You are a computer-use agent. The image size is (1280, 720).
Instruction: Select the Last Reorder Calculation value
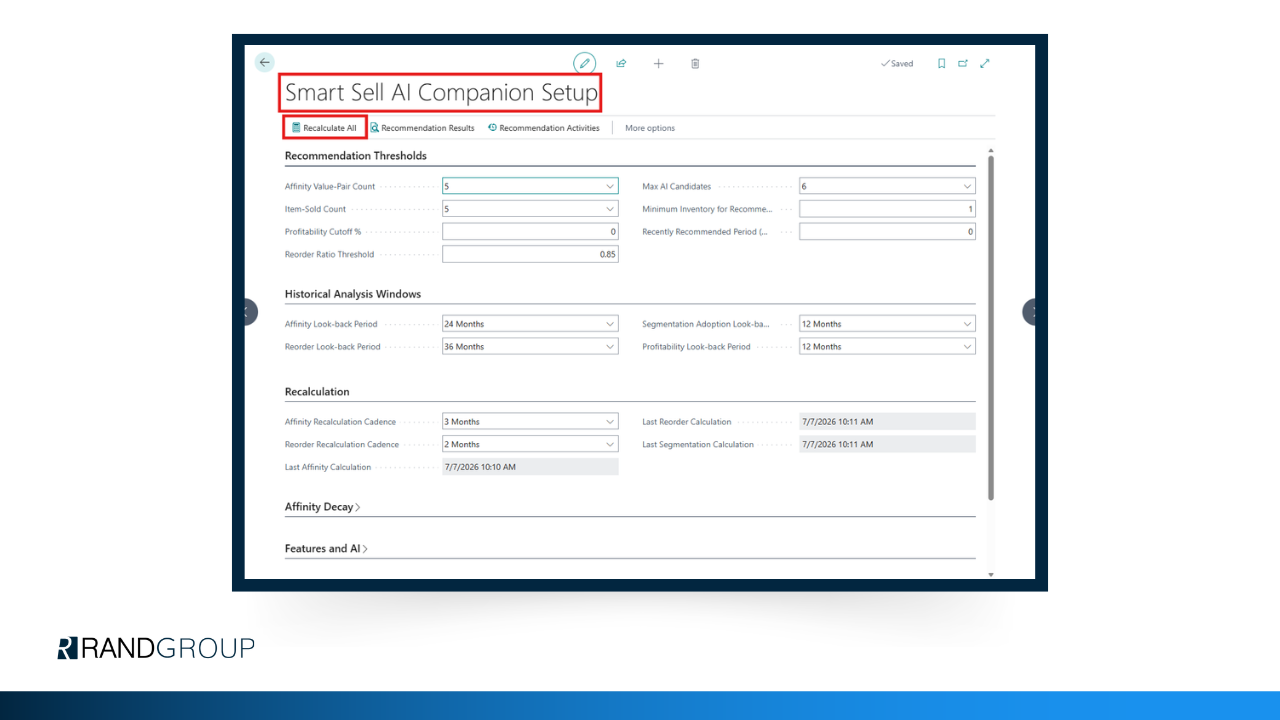pos(887,422)
